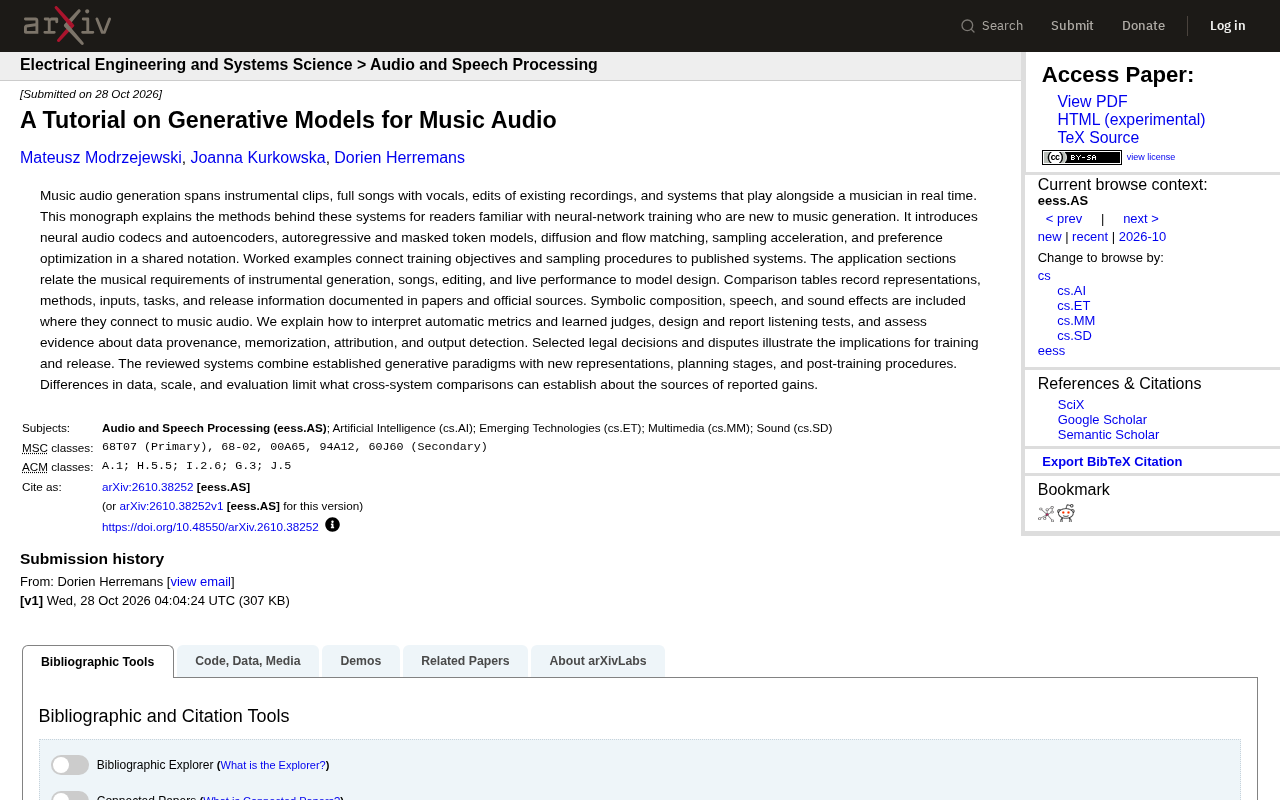
Task: Download TeX Source
Action: tap(1098, 138)
